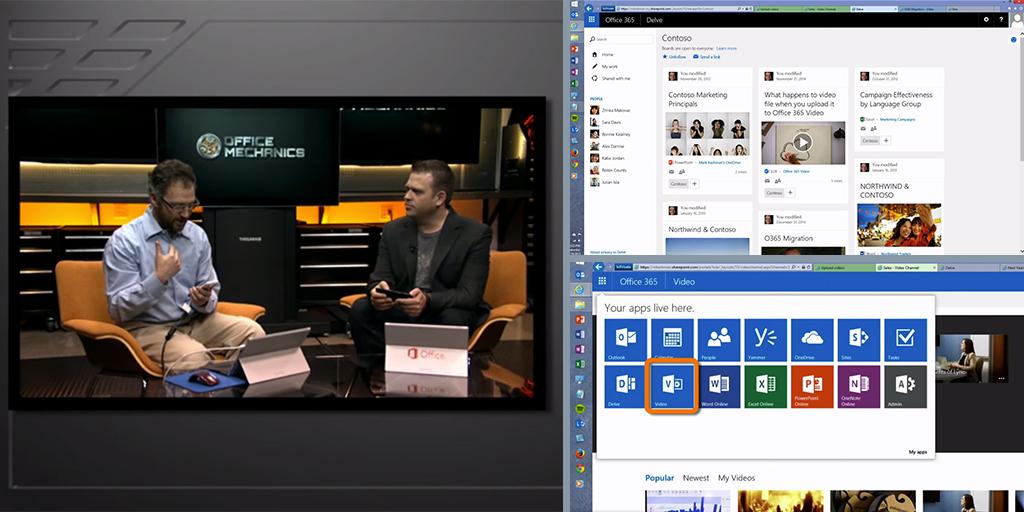Viewport: 1024px width, 512px height.
Task: Select Alex Darrow in People list
Action: click(607, 146)
